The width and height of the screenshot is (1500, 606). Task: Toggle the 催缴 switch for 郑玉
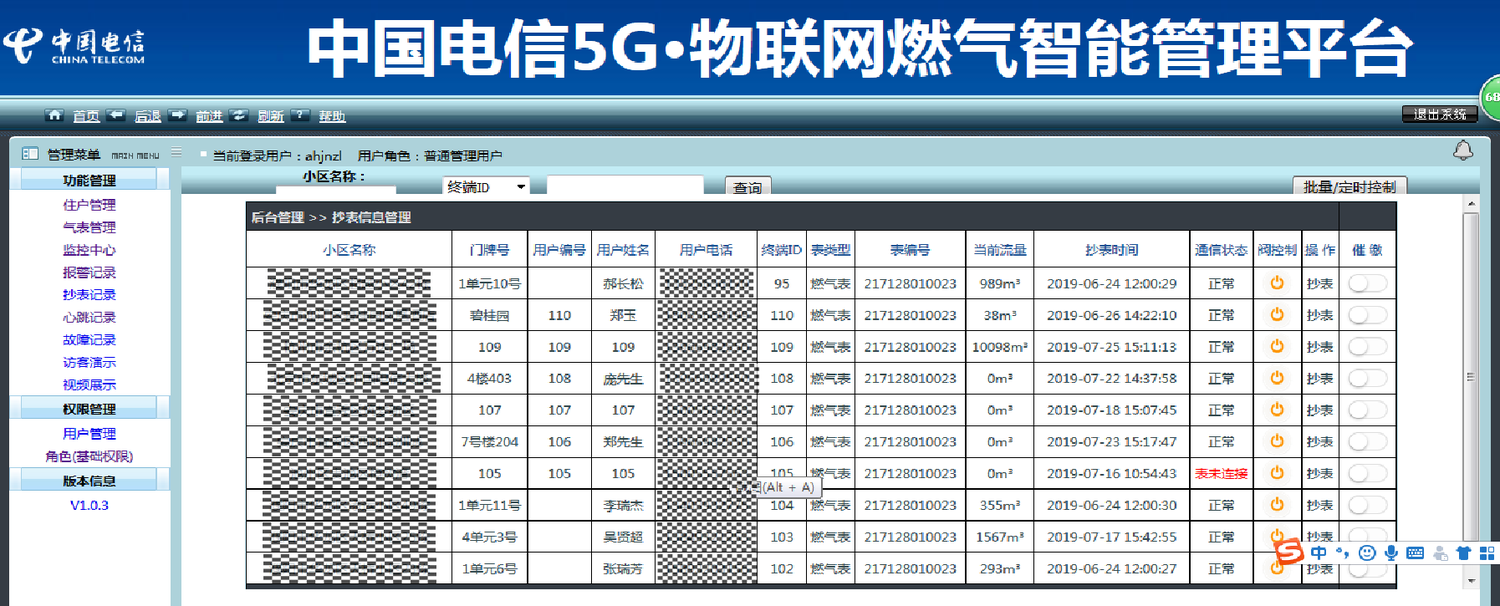pyautogui.click(x=1367, y=314)
